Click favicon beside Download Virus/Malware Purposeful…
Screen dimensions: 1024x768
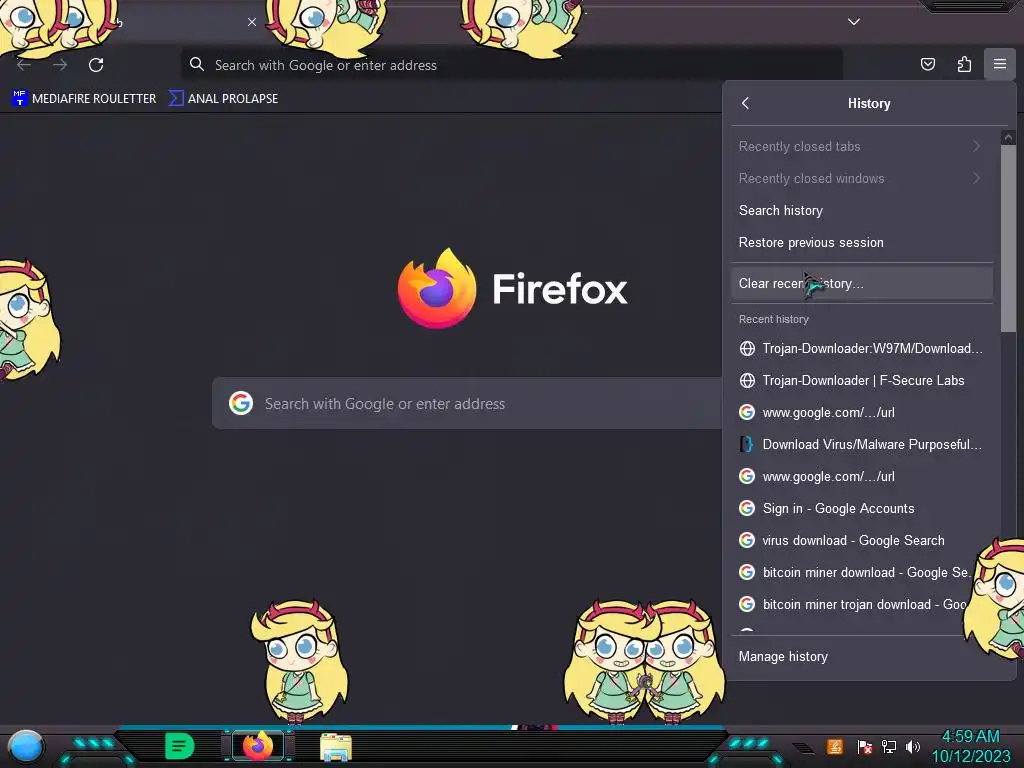747,444
